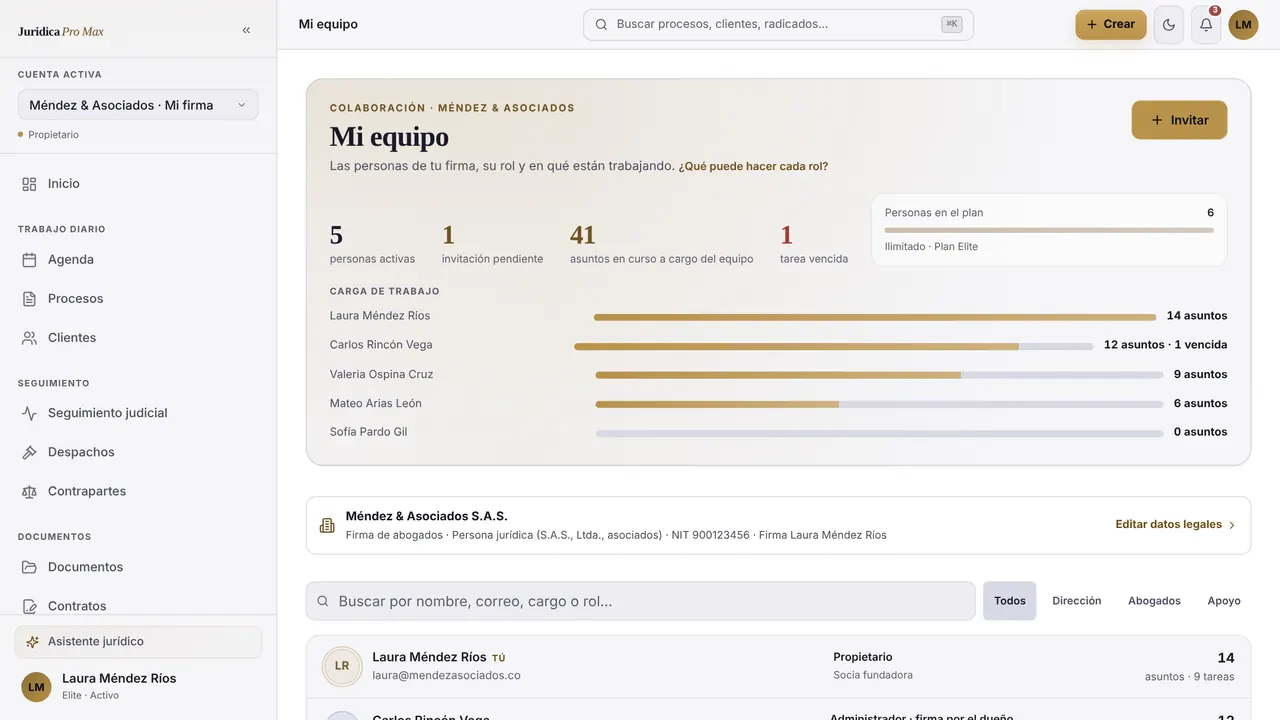
Task: Go to Agenda section
Action: pyautogui.click(x=138, y=260)
